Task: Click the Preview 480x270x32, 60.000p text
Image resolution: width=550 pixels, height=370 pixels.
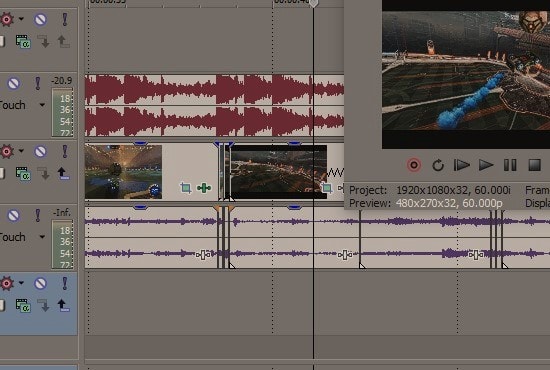Action: pos(425,203)
